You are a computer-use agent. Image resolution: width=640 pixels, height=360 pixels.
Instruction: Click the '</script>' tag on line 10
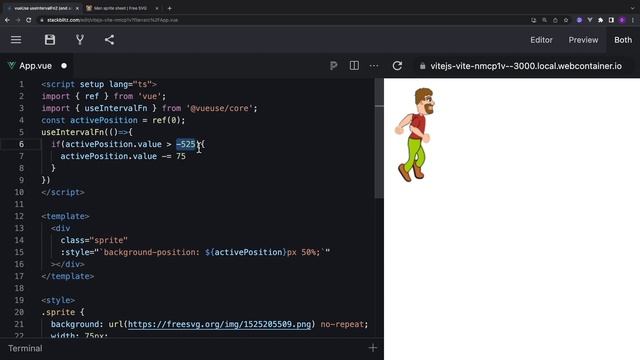coord(63,192)
